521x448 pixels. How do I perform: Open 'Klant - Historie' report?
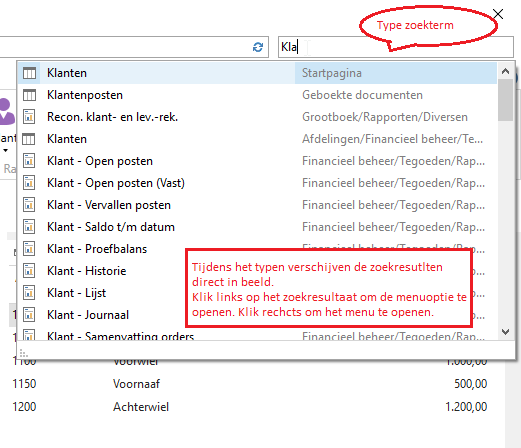87,271
